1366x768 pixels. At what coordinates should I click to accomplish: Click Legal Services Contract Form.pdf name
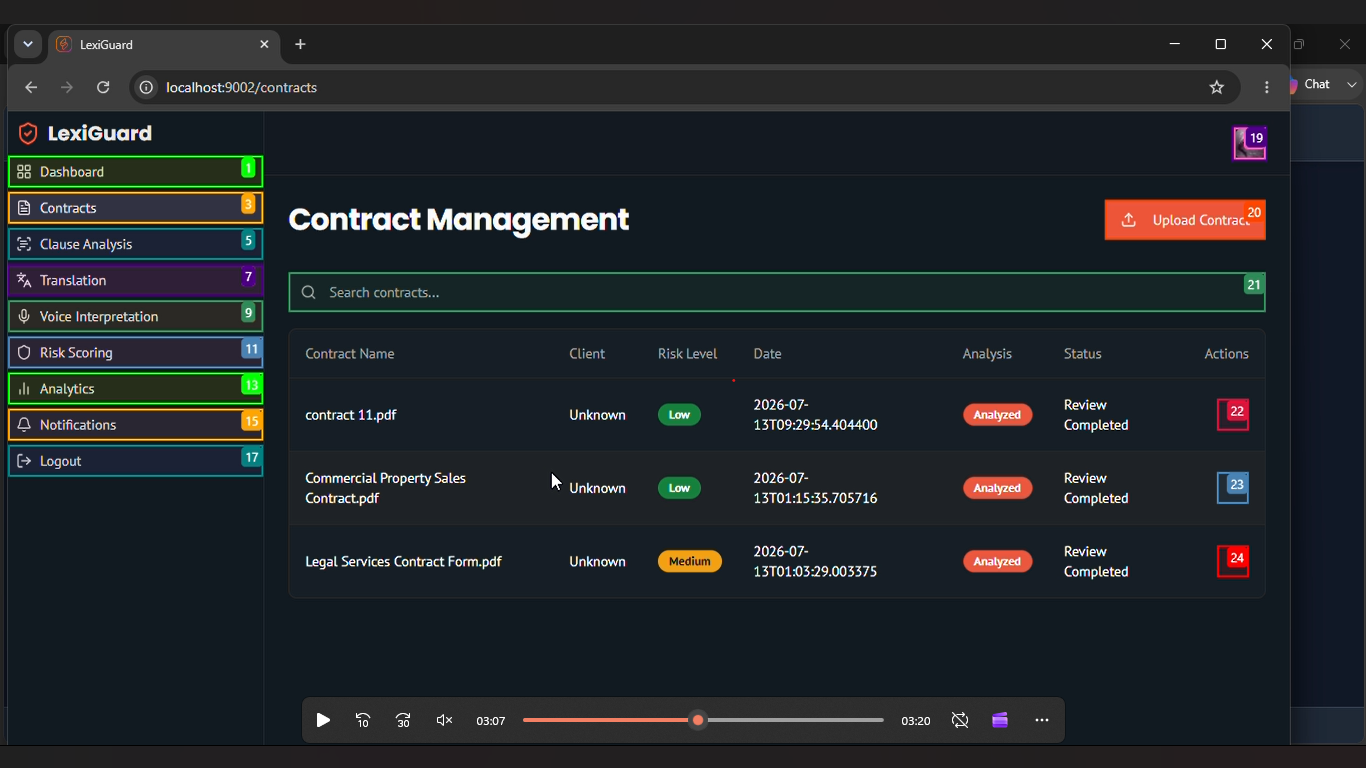[403, 561]
